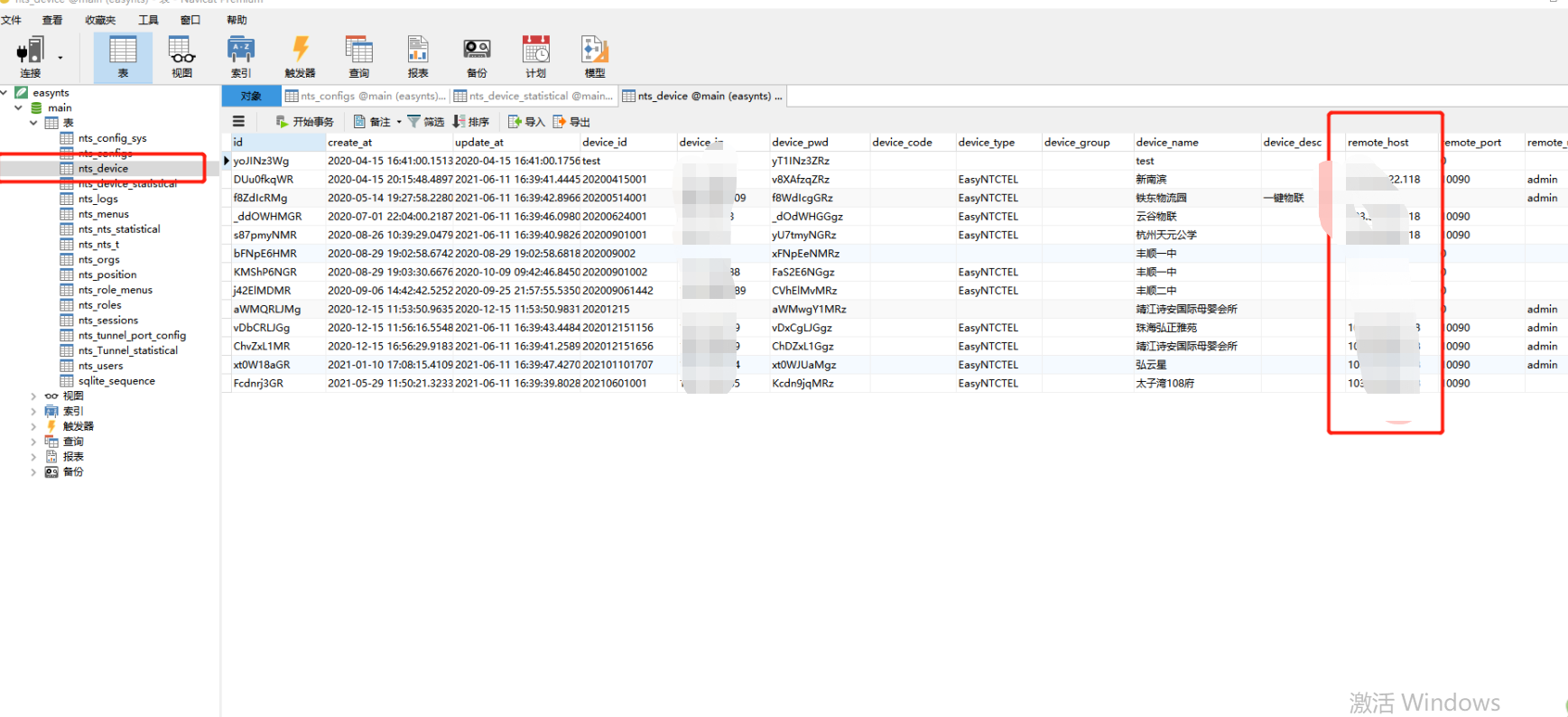Collapse the main database node
This screenshot has height=717, width=1568.
click(x=18, y=107)
